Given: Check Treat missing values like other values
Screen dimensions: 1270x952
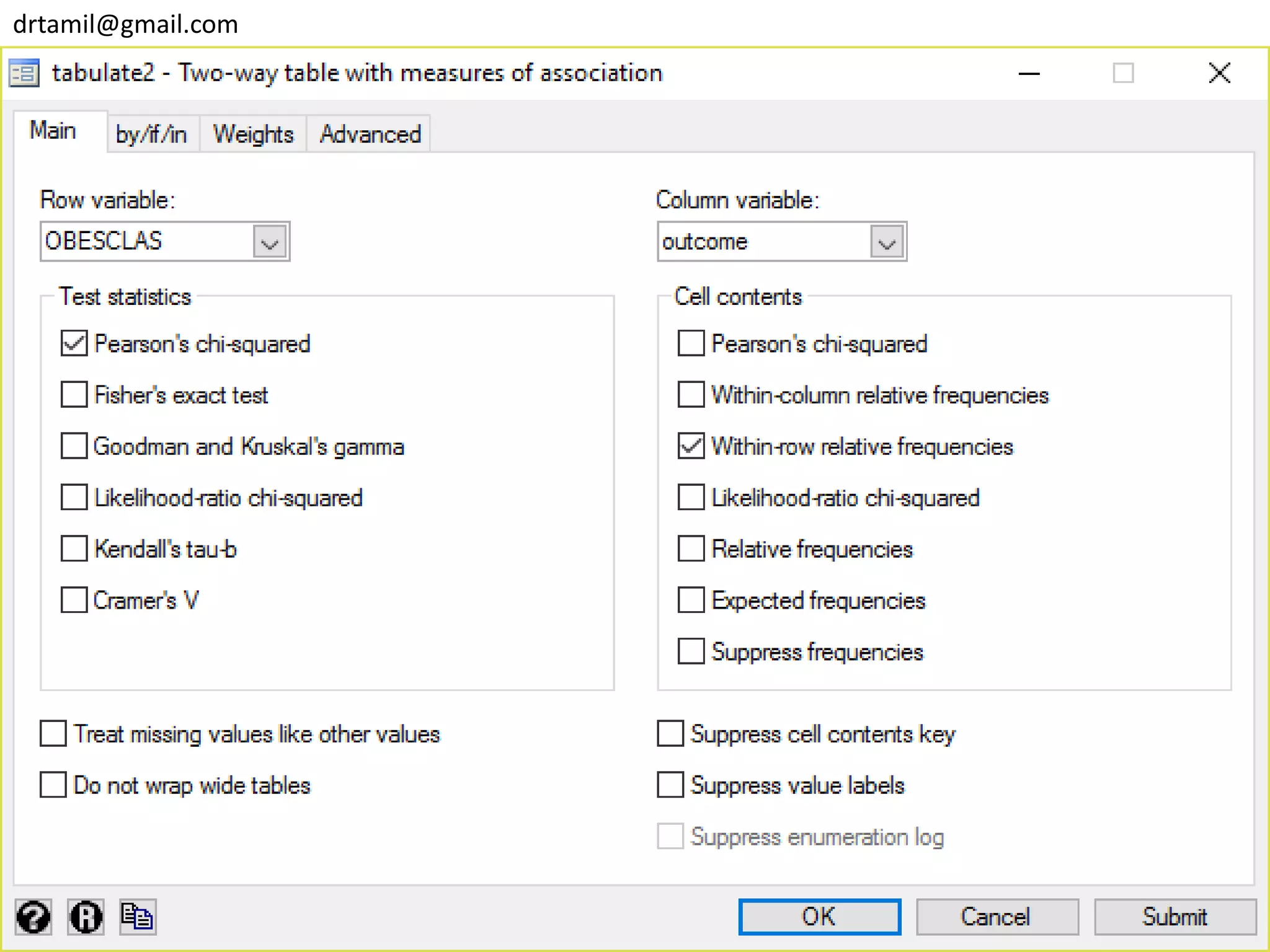Looking at the screenshot, I should [x=53, y=734].
